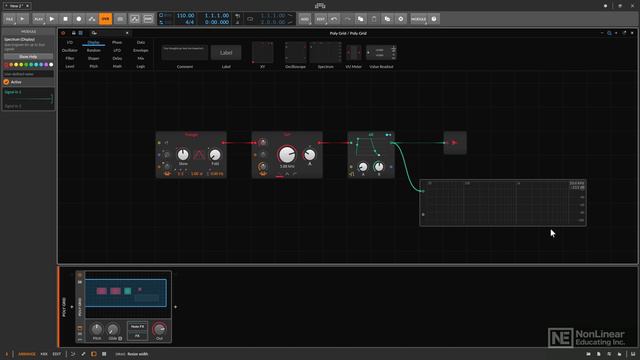The image size is (640, 360).
Task: Toggle the loop icon in transport
Action: 250,19
